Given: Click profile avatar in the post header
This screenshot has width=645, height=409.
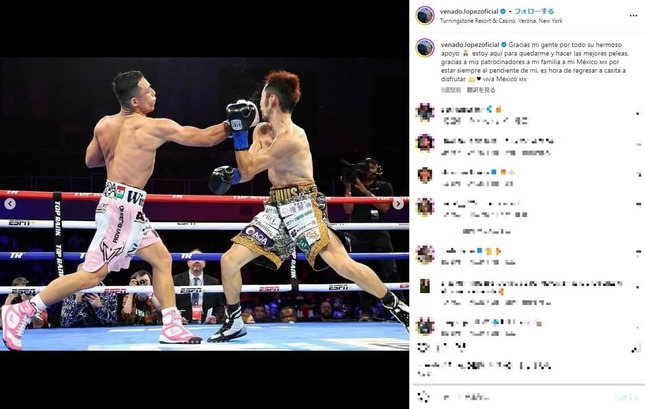Looking at the screenshot, I should point(425,15).
